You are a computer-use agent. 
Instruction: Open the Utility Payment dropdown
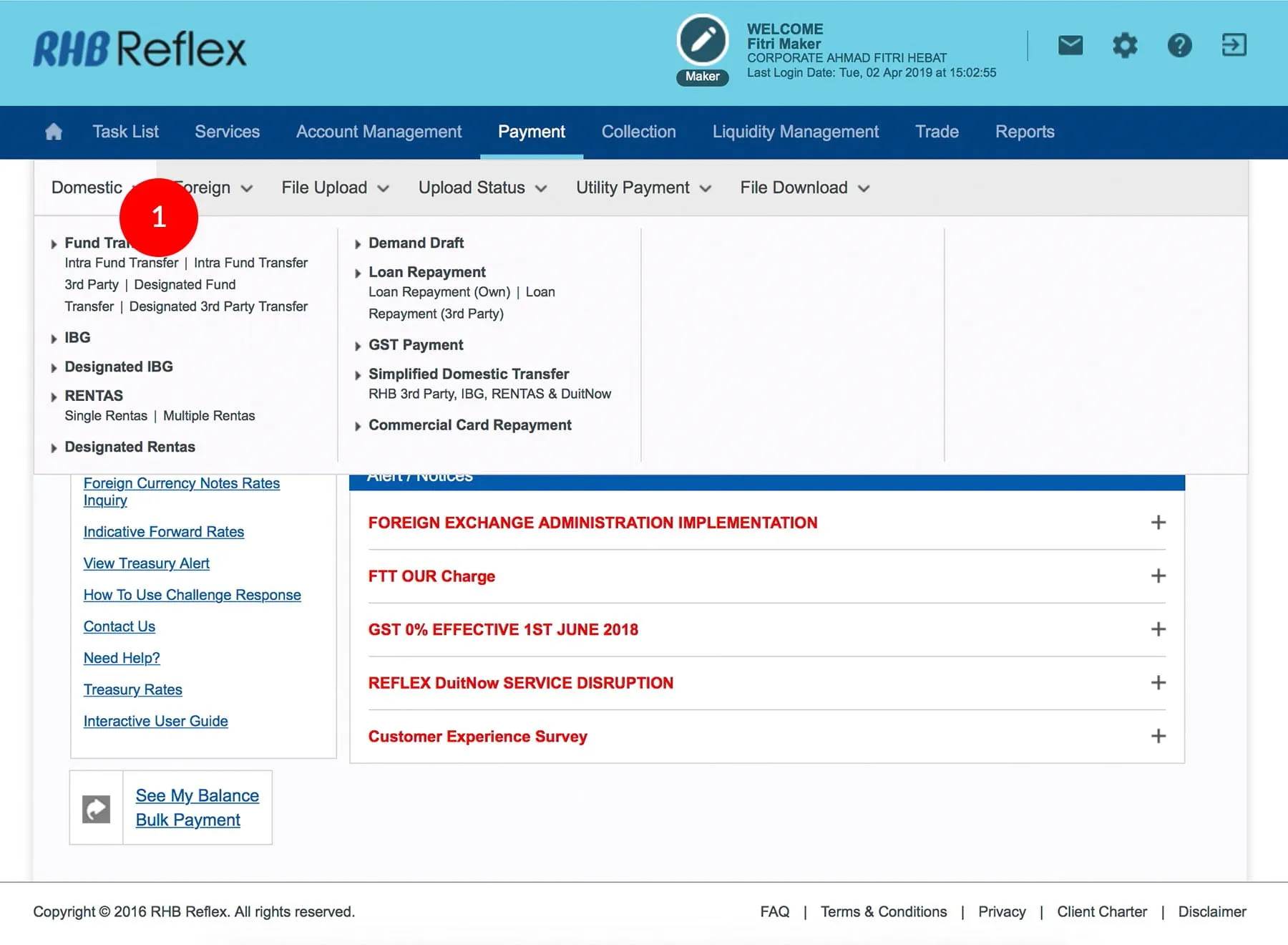(643, 188)
